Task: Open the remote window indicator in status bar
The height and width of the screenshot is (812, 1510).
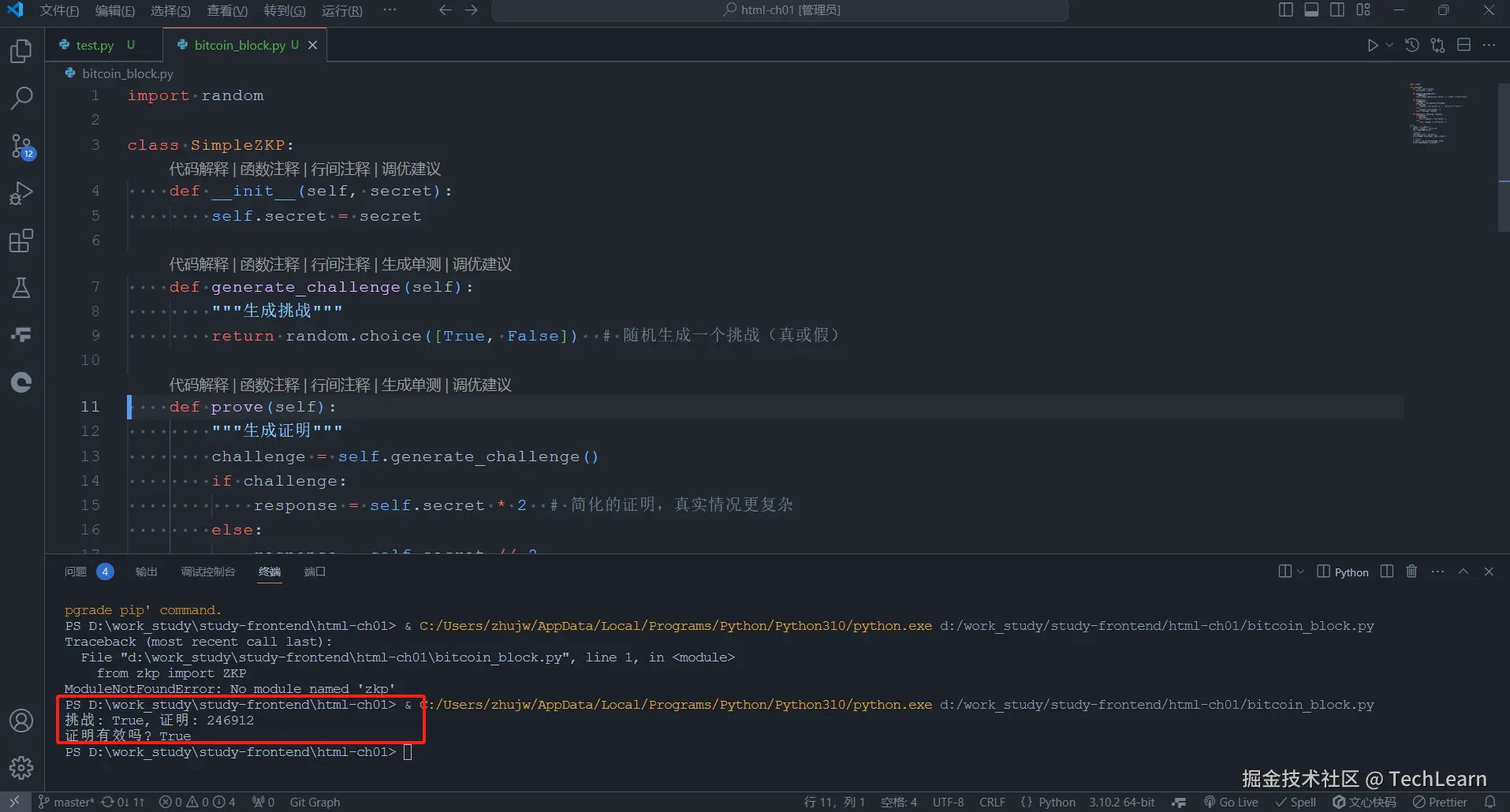Action: [x=14, y=802]
